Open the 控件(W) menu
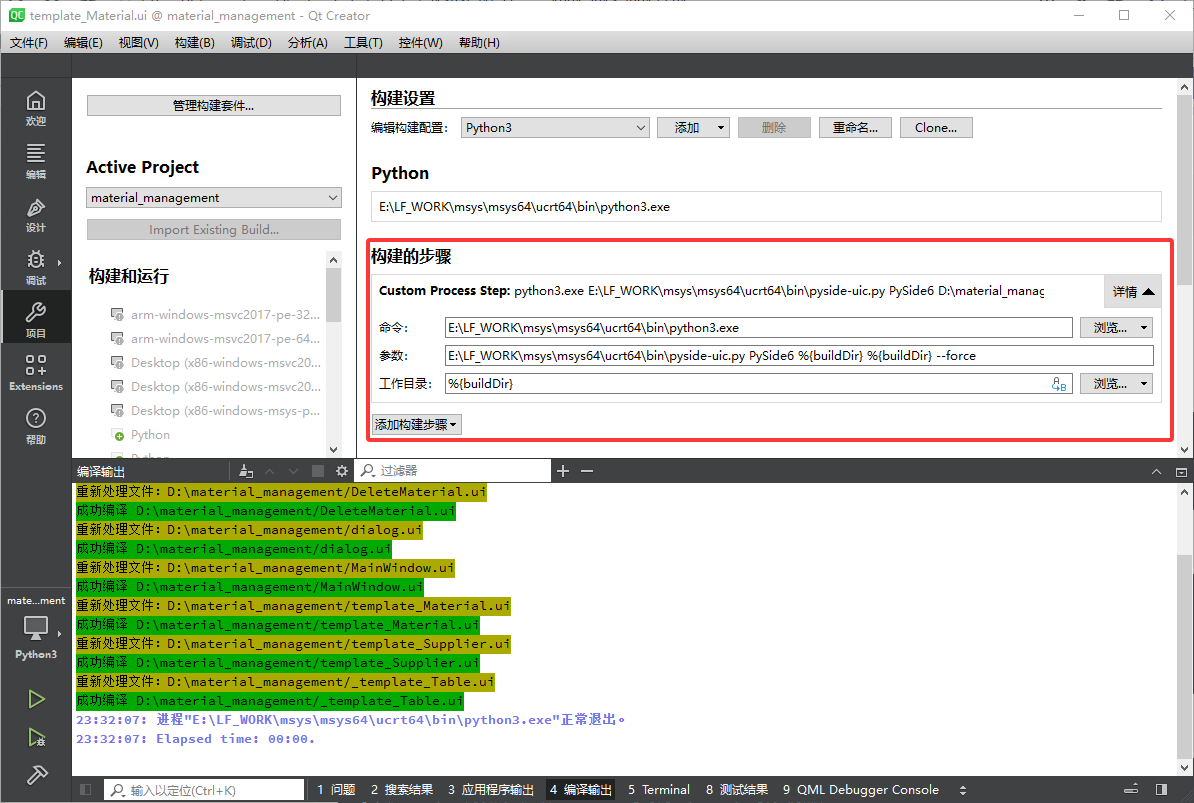Image resolution: width=1194 pixels, height=803 pixels. (x=420, y=43)
